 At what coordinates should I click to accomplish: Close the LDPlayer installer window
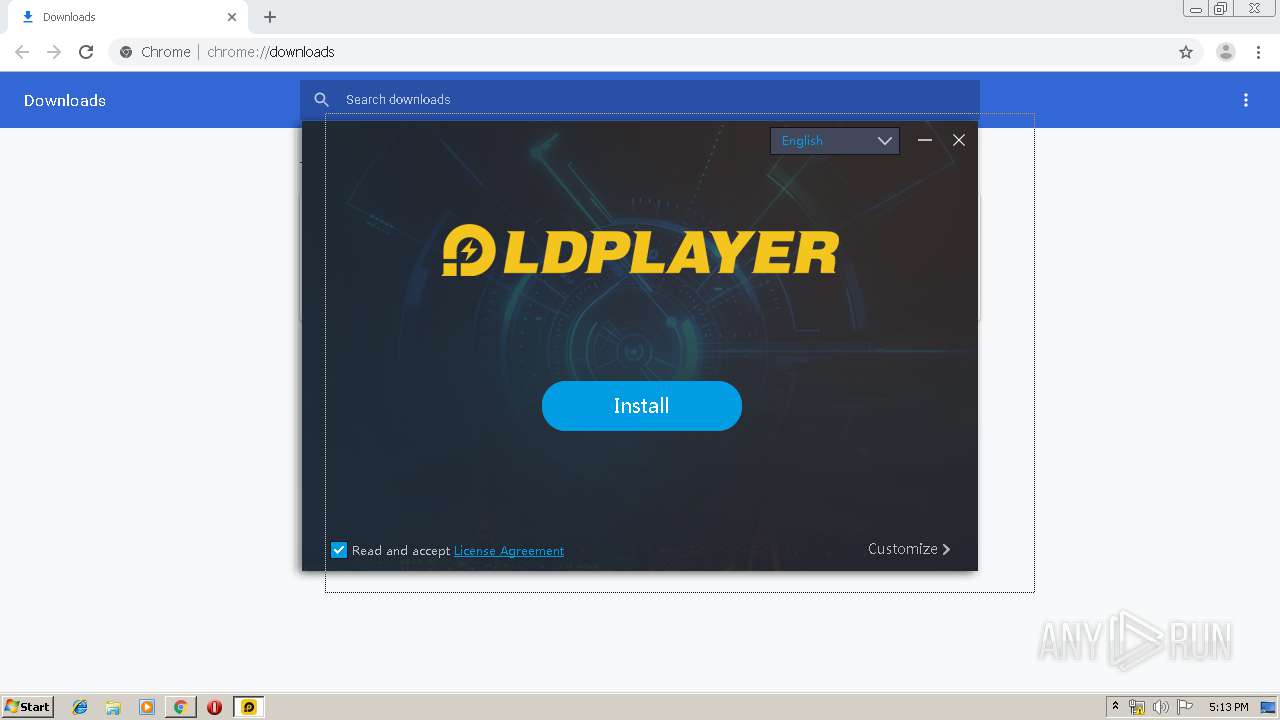coord(959,140)
